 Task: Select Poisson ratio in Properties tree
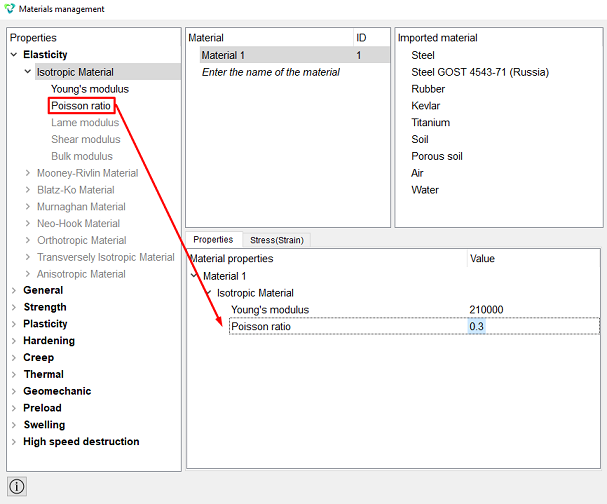click(x=81, y=106)
